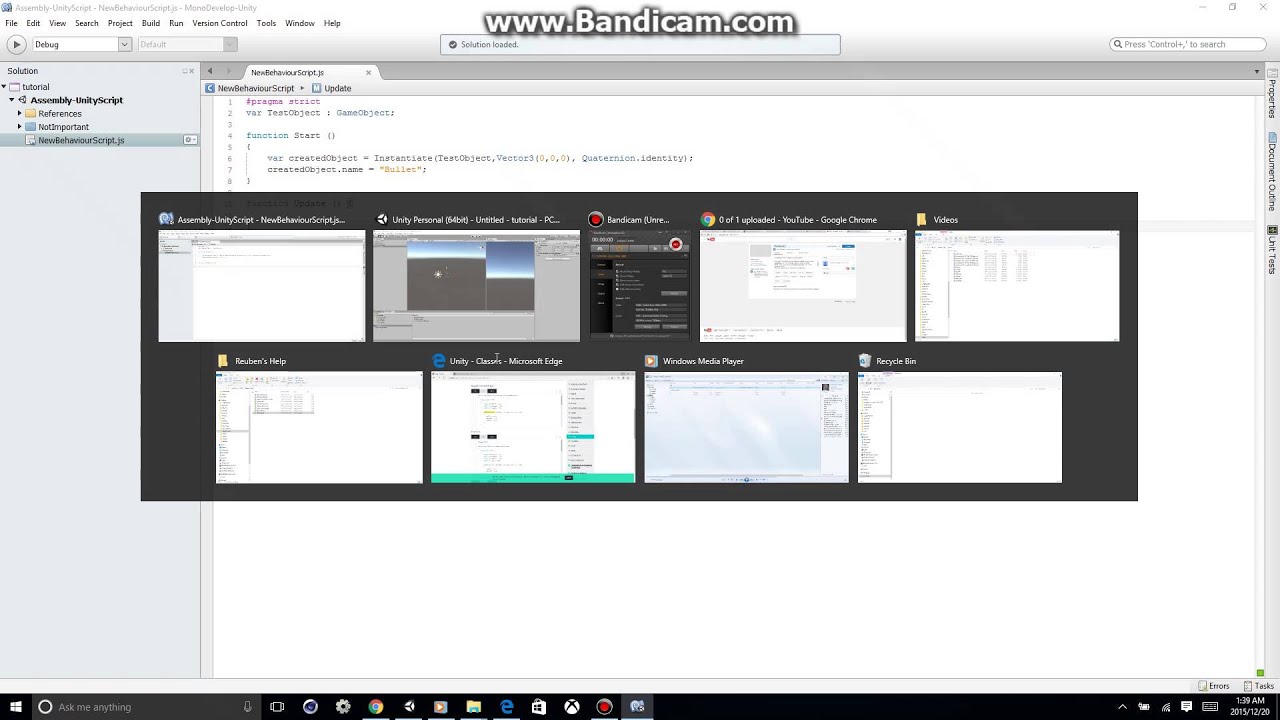Open the Document Outline side pad
Viewport: 1280px width, 720px height.
tap(1272, 171)
